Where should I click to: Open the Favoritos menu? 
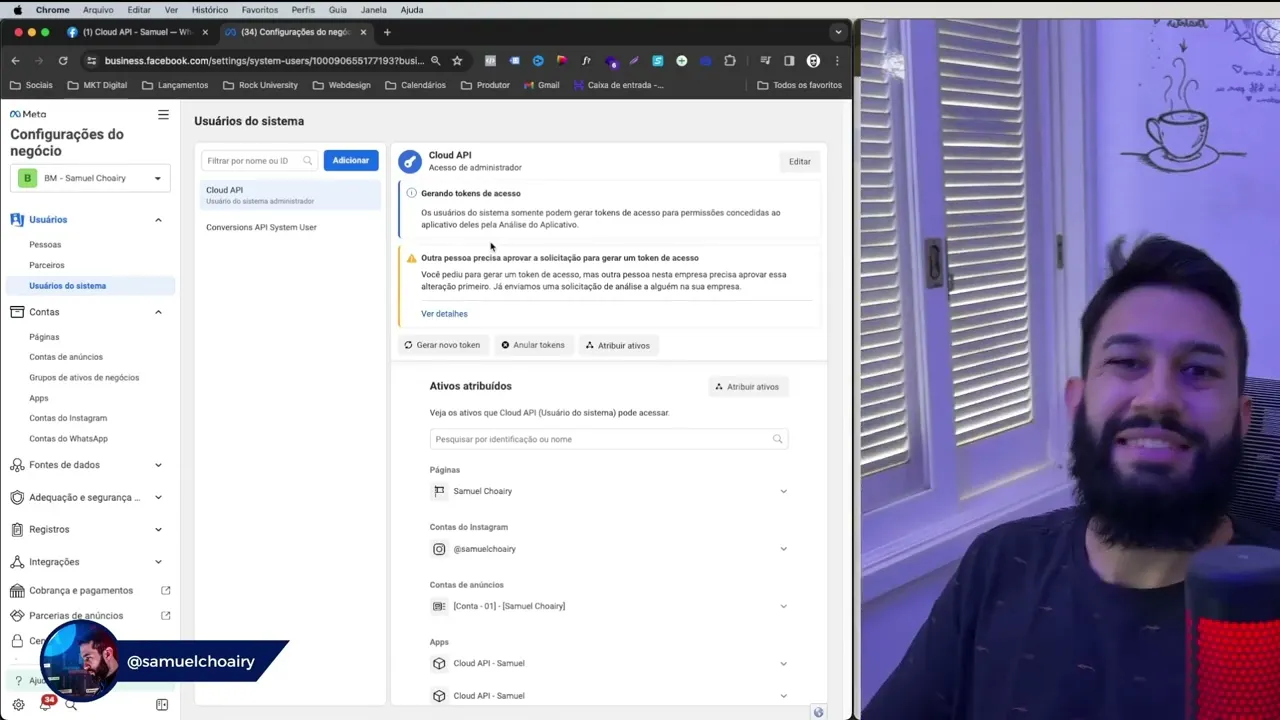point(260,10)
